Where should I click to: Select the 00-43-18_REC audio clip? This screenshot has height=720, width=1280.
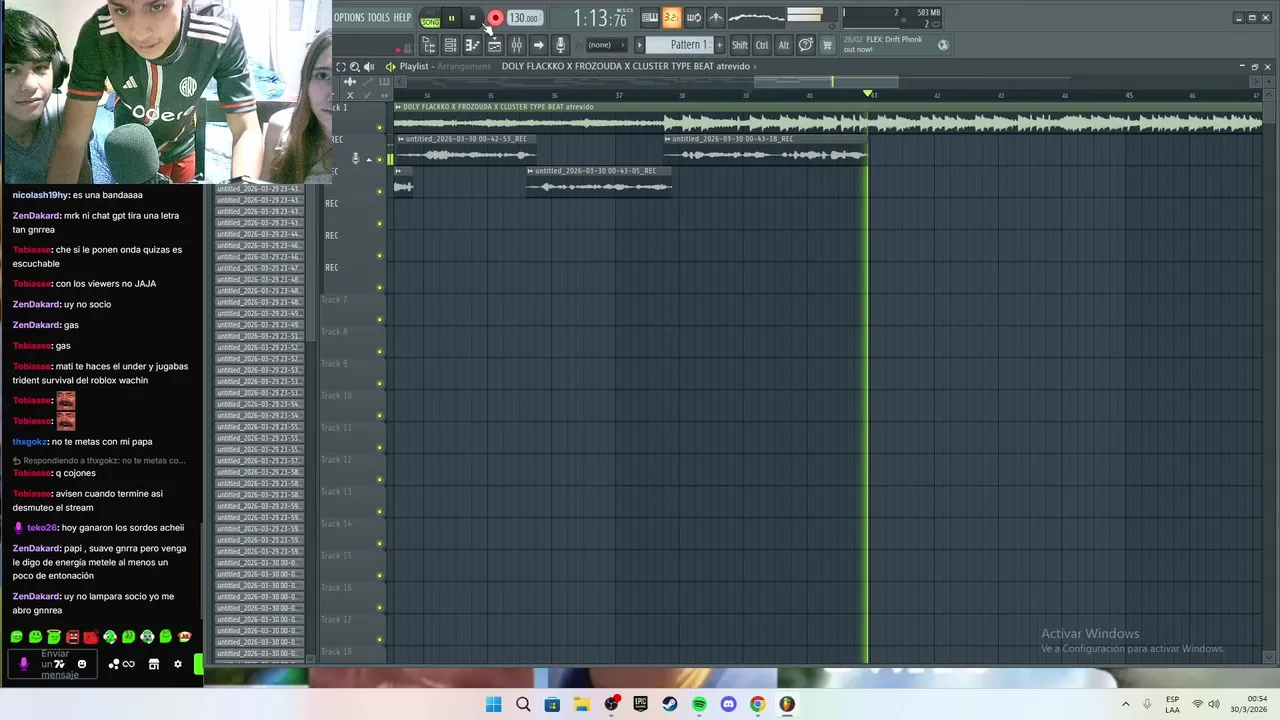[766, 150]
